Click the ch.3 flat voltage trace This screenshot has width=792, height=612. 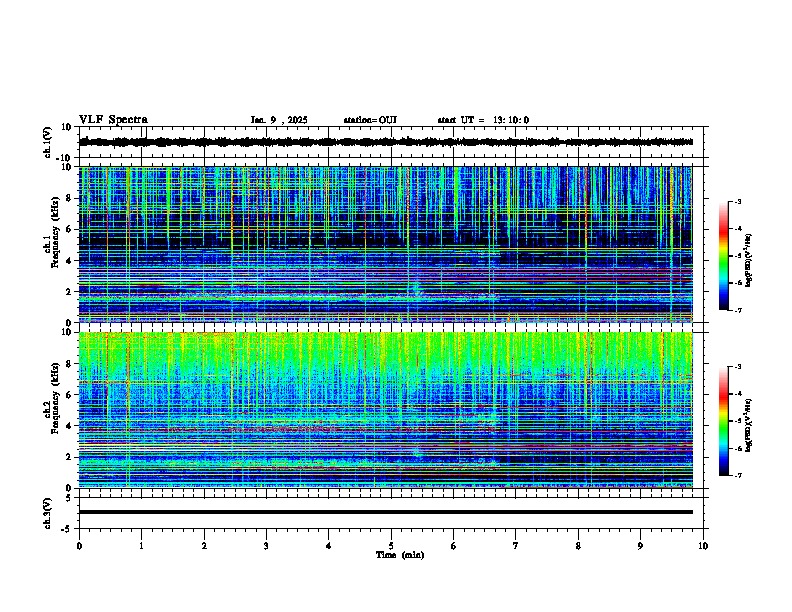(x=386, y=512)
